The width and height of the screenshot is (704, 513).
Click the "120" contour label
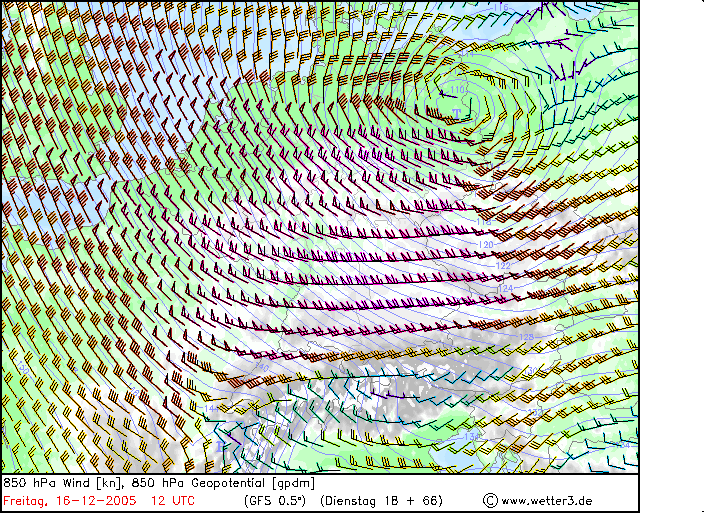(486, 245)
